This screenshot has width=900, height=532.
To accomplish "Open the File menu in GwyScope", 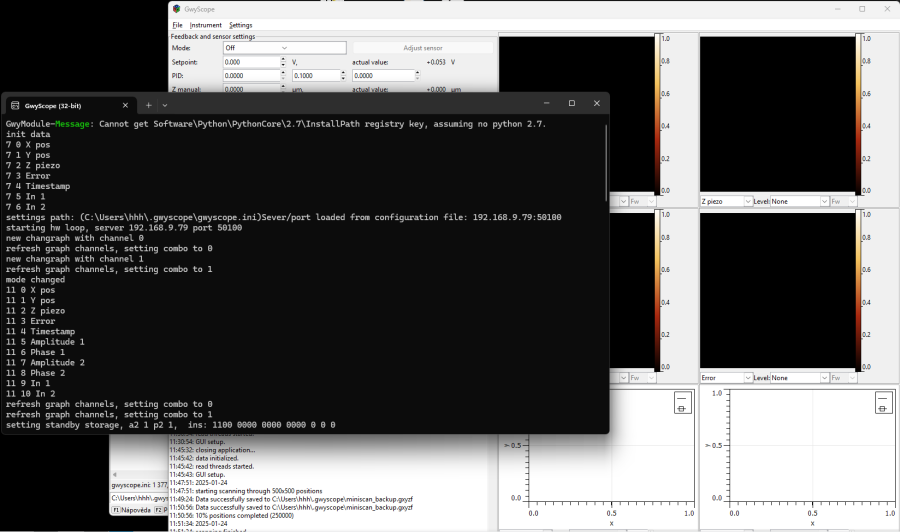I will 177,25.
